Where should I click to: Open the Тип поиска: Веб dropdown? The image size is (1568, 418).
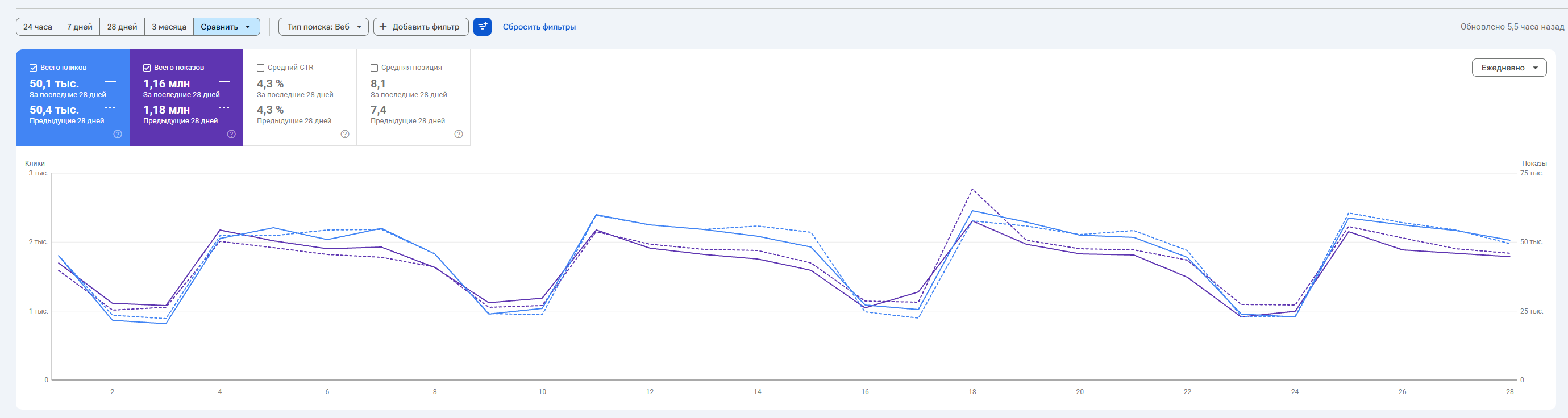pyautogui.click(x=323, y=27)
